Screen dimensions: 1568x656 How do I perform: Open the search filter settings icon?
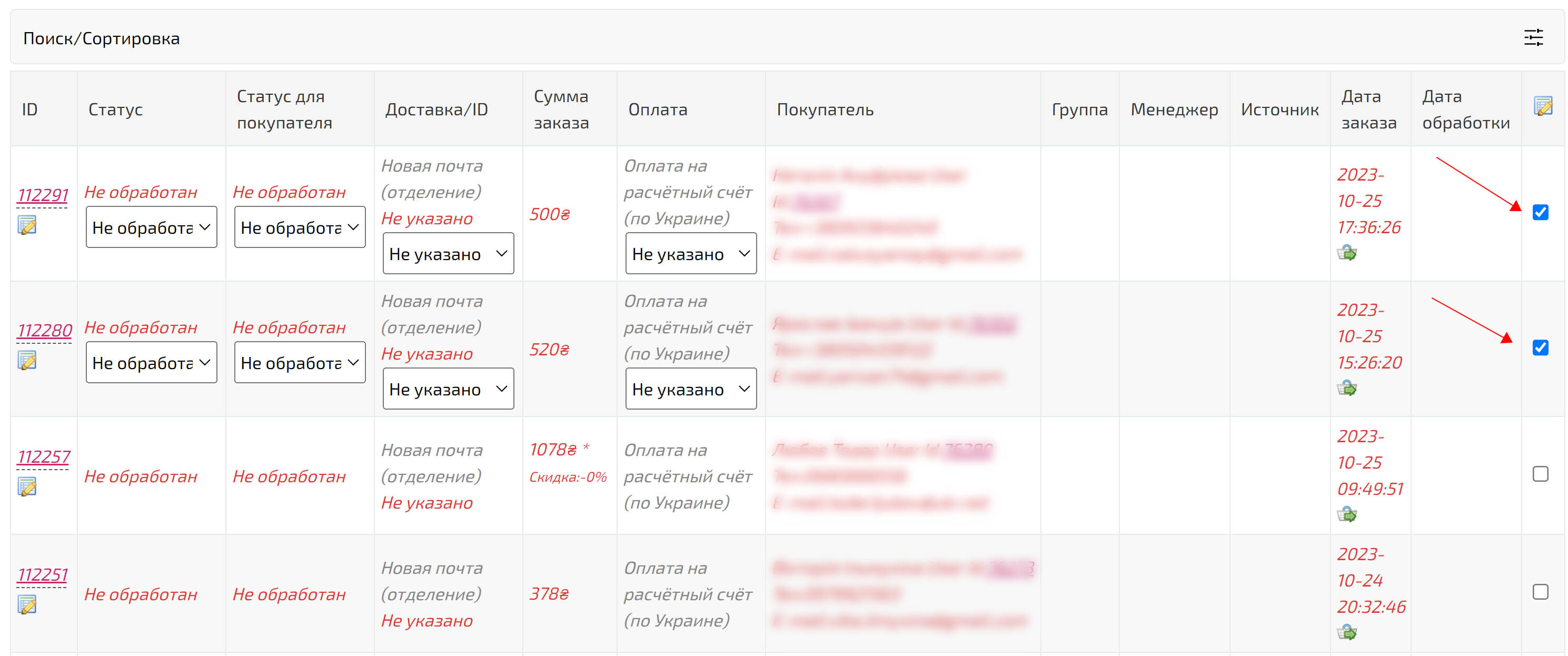[1533, 38]
